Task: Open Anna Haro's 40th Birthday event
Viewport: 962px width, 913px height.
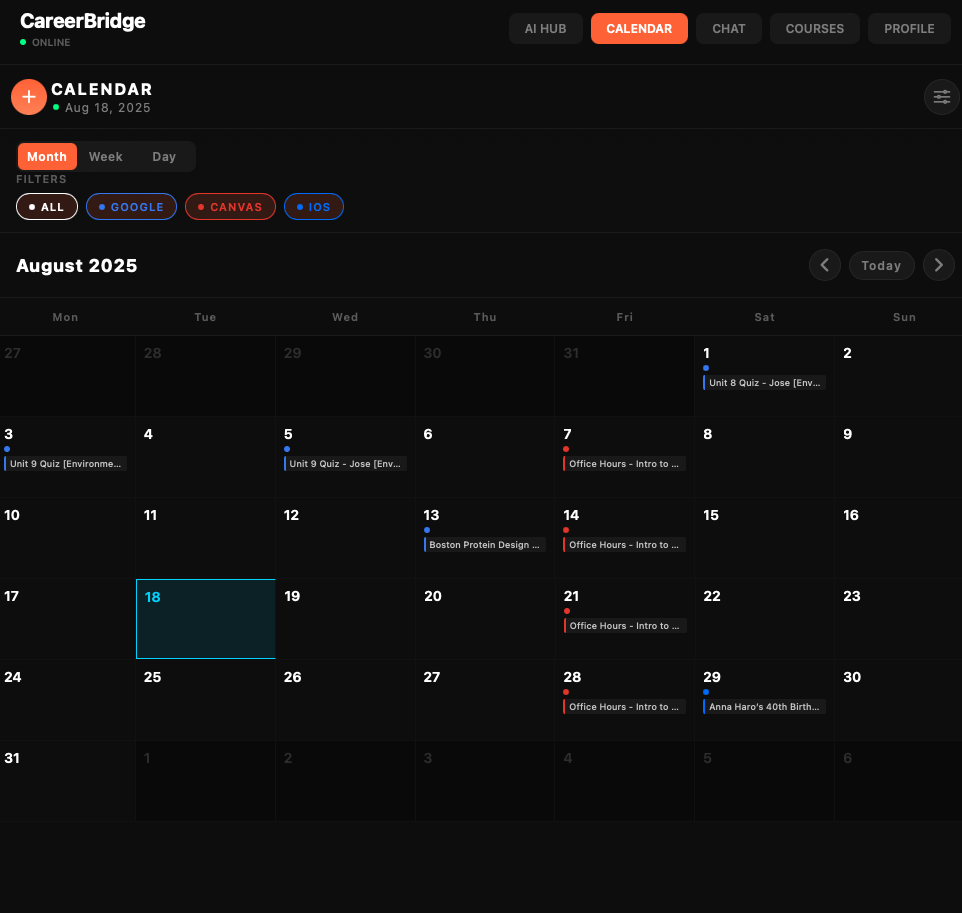Action: tap(765, 707)
